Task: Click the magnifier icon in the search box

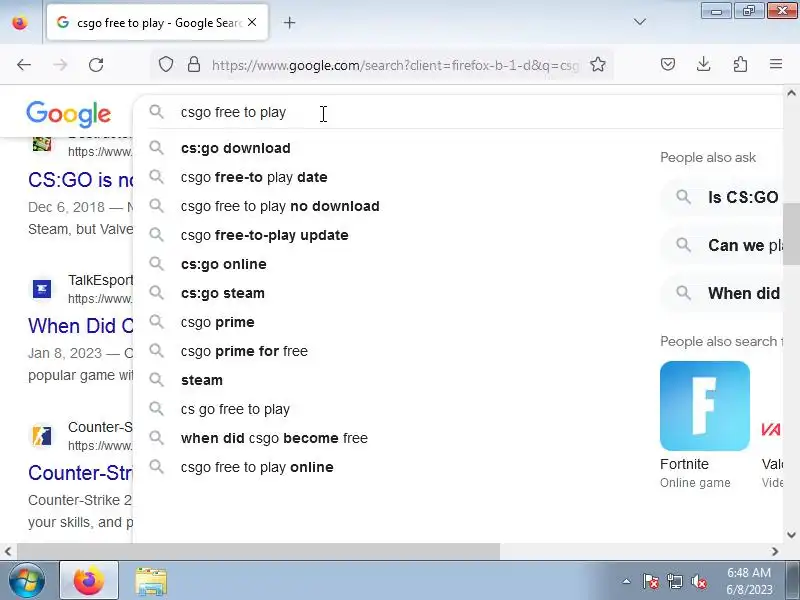Action: [156, 112]
